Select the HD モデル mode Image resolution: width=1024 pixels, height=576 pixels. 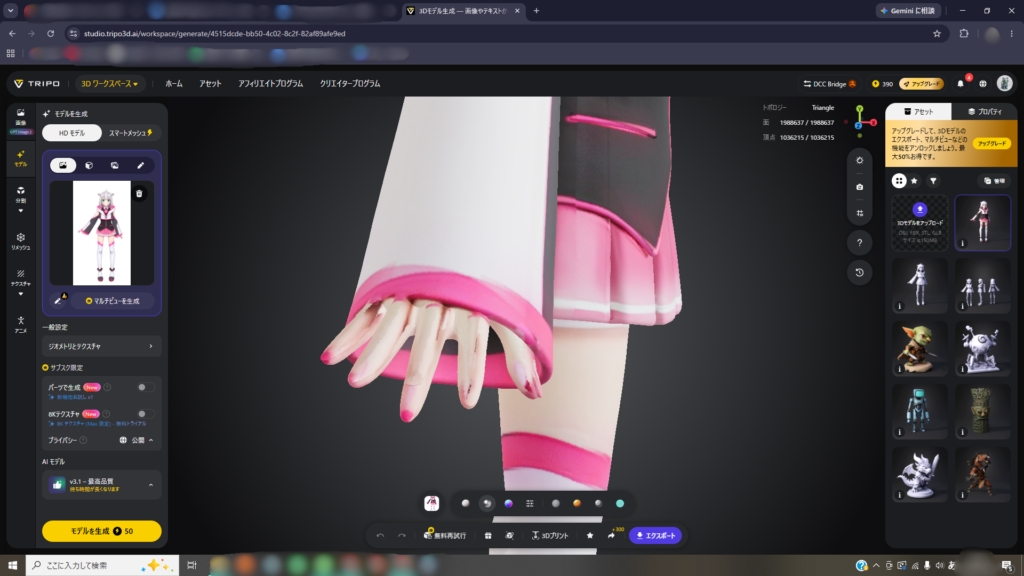pyautogui.click(x=72, y=133)
